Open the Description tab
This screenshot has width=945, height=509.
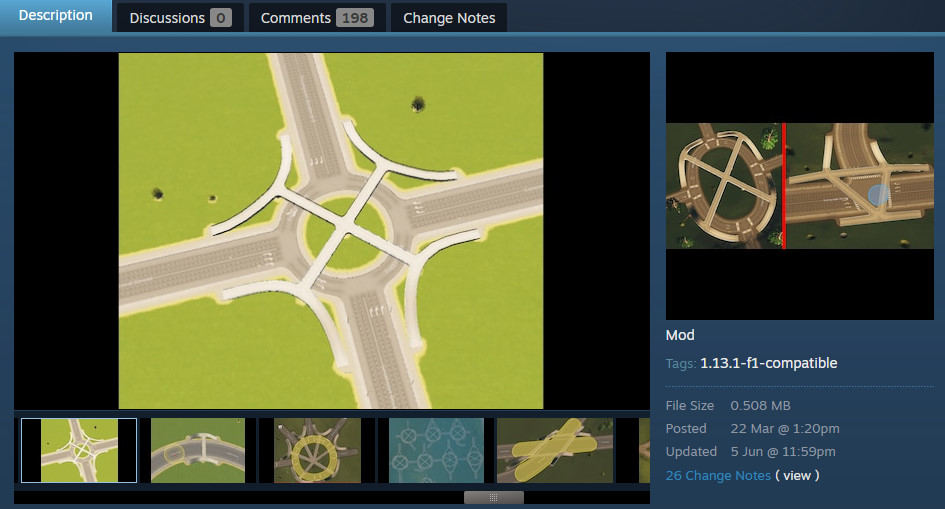[x=55, y=16]
